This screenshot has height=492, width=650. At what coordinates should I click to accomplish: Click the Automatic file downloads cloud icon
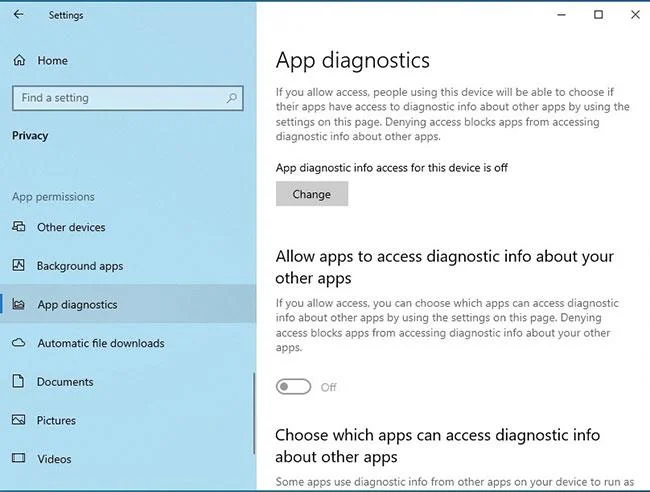coord(19,343)
